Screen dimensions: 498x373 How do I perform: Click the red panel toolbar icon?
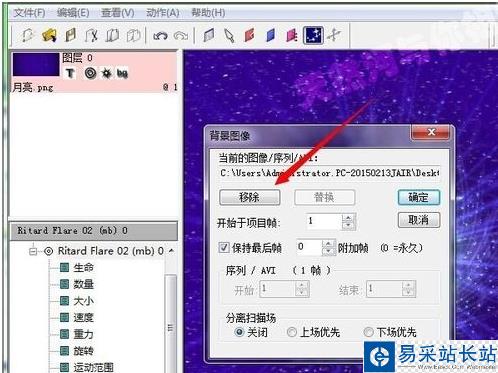coord(249,35)
